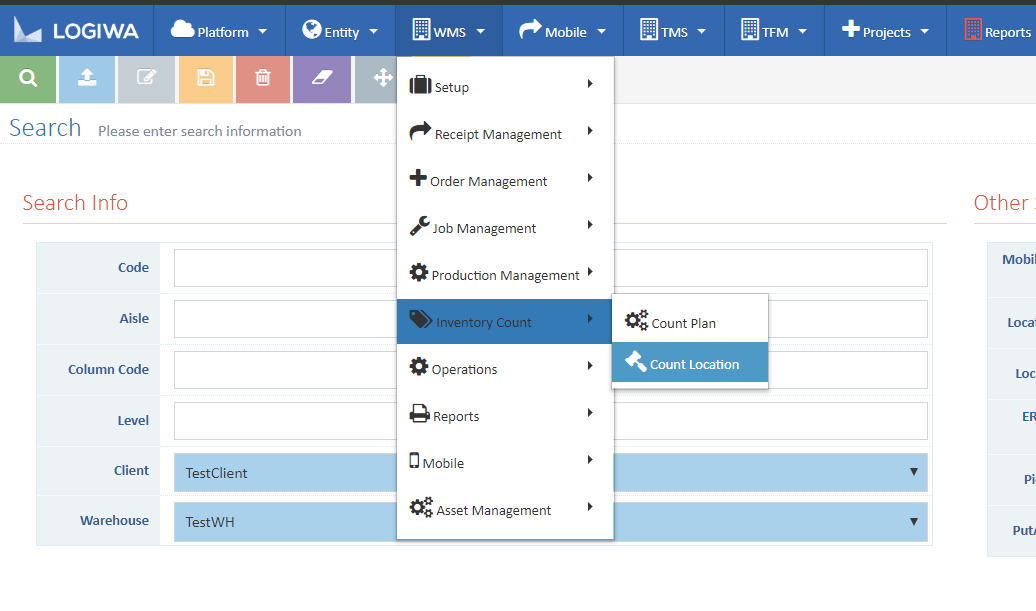Expand the Setup submenu
This screenshot has width=1036, height=611.
click(x=449, y=86)
